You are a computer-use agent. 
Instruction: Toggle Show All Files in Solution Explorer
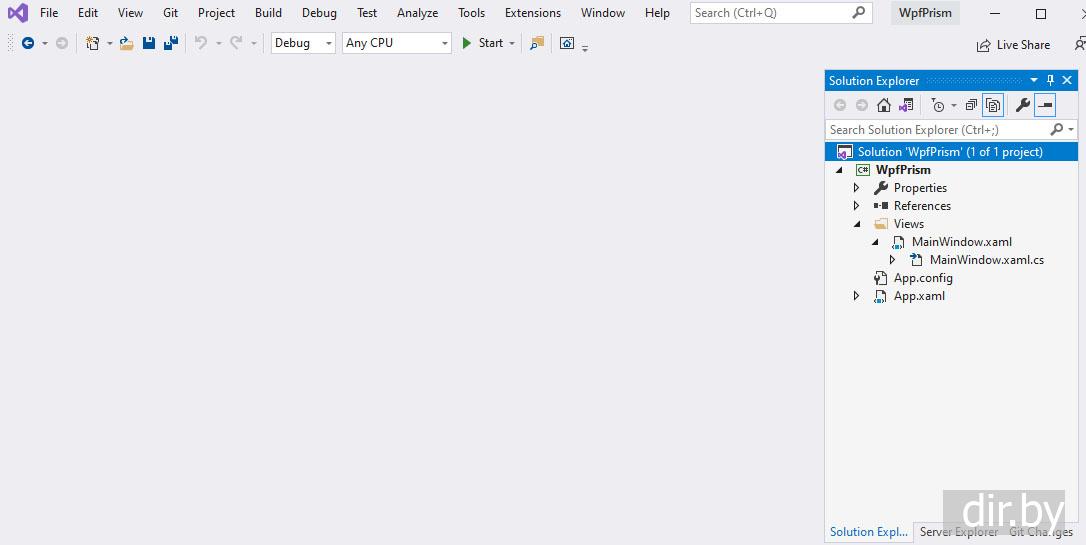(x=992, y=105)
